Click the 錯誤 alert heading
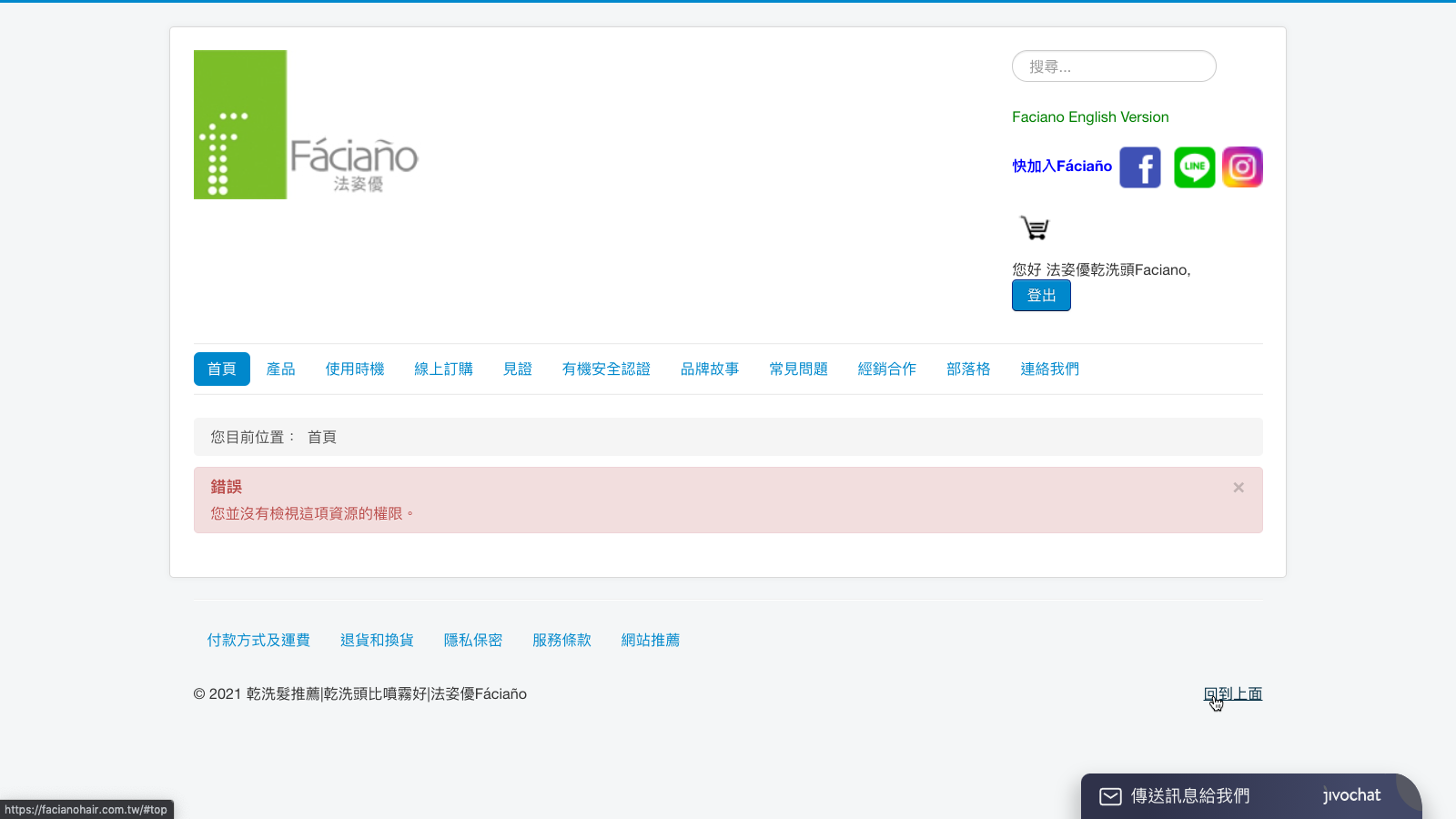The image size is (1456, 819). coord(227,487)
